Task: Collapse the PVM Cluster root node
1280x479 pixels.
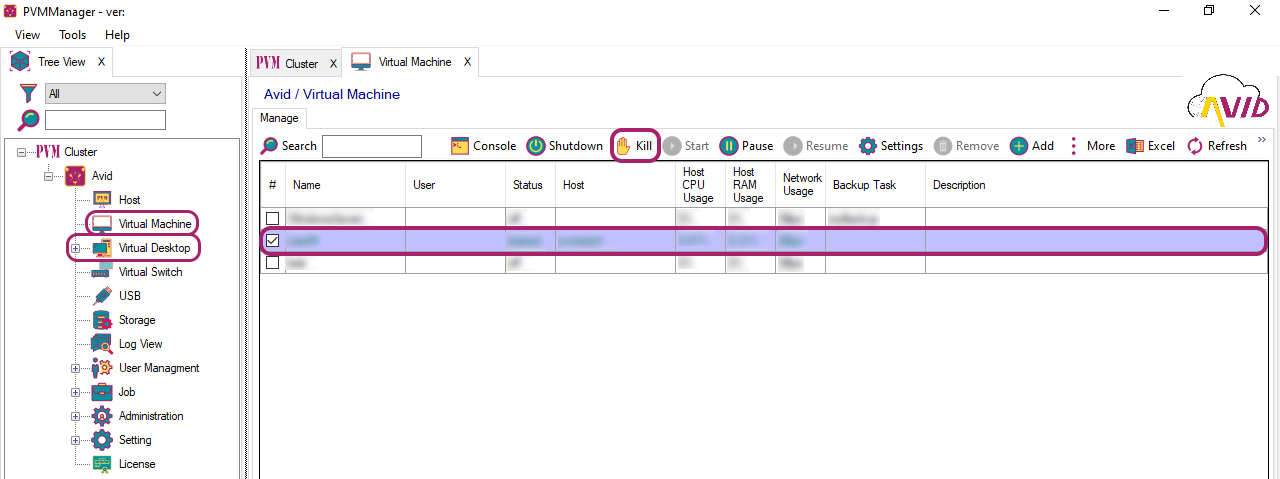Action: (x=20, y=152)
